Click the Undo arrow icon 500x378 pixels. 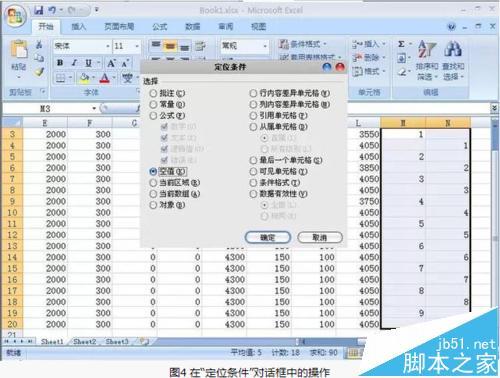point(52,11)
